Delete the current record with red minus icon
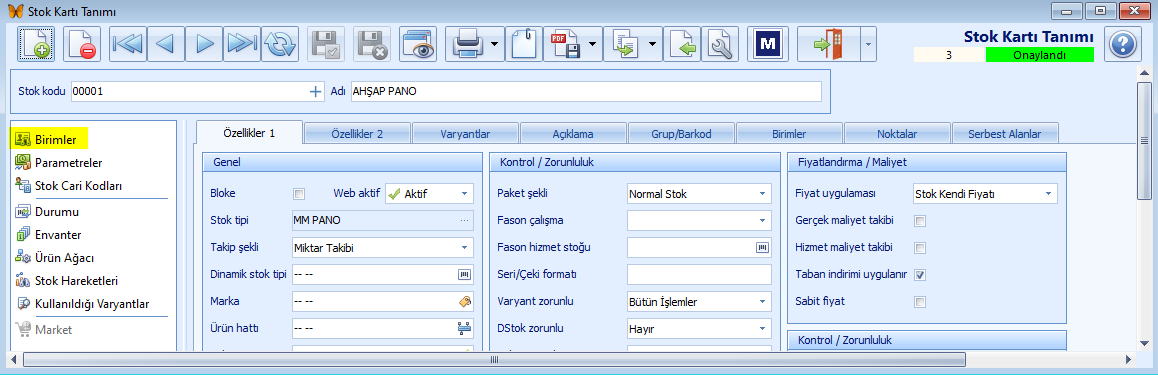The width and height of the screenshot is (1158, 375). [81, 44]
